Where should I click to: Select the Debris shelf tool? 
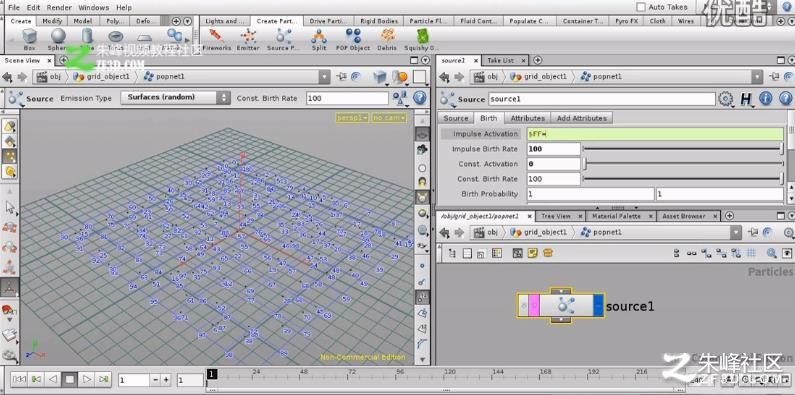coord(388,39)
